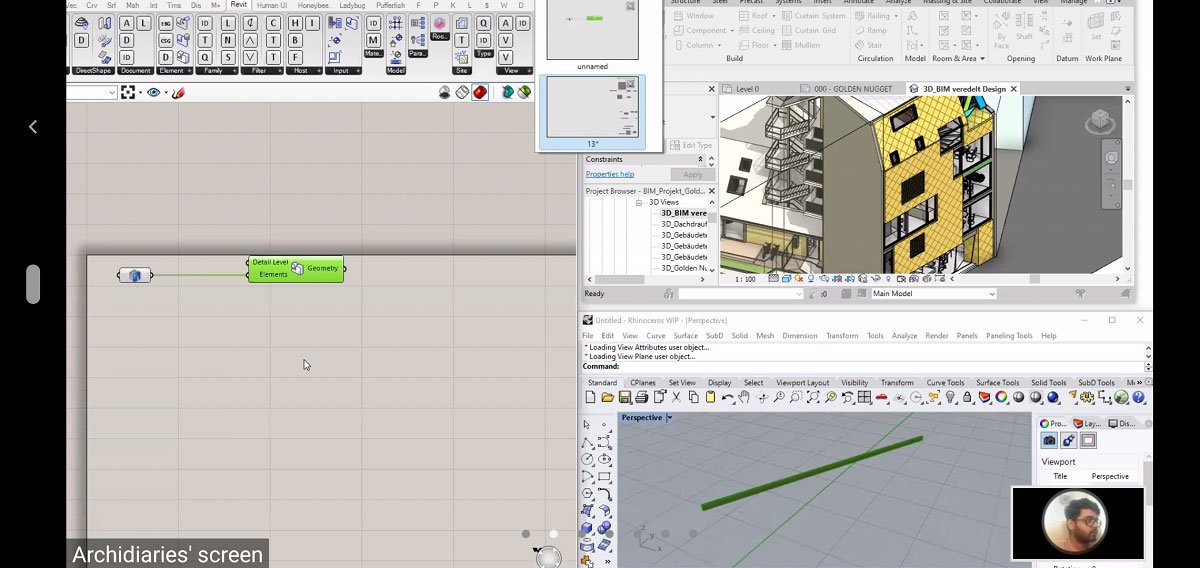The width and height of the screenshot is (1200, 568).
Task: Click the Revit ViewCube
Action: [x=1100, y=122]
